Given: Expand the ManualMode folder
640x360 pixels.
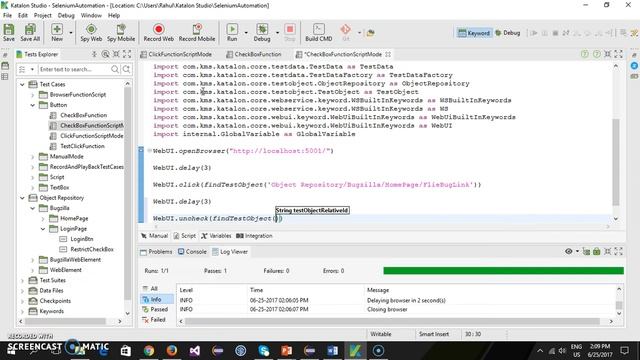Looking at the screenshot, I should point(33,157).
